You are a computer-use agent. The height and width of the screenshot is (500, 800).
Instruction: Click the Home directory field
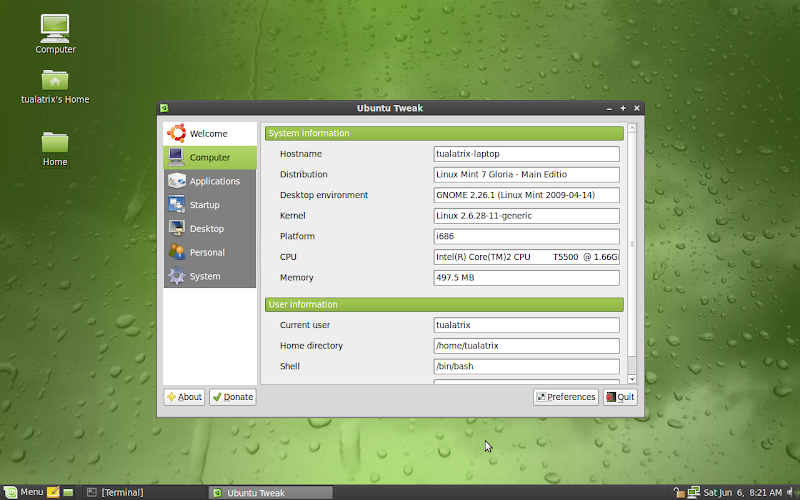(x=526, y=346)
